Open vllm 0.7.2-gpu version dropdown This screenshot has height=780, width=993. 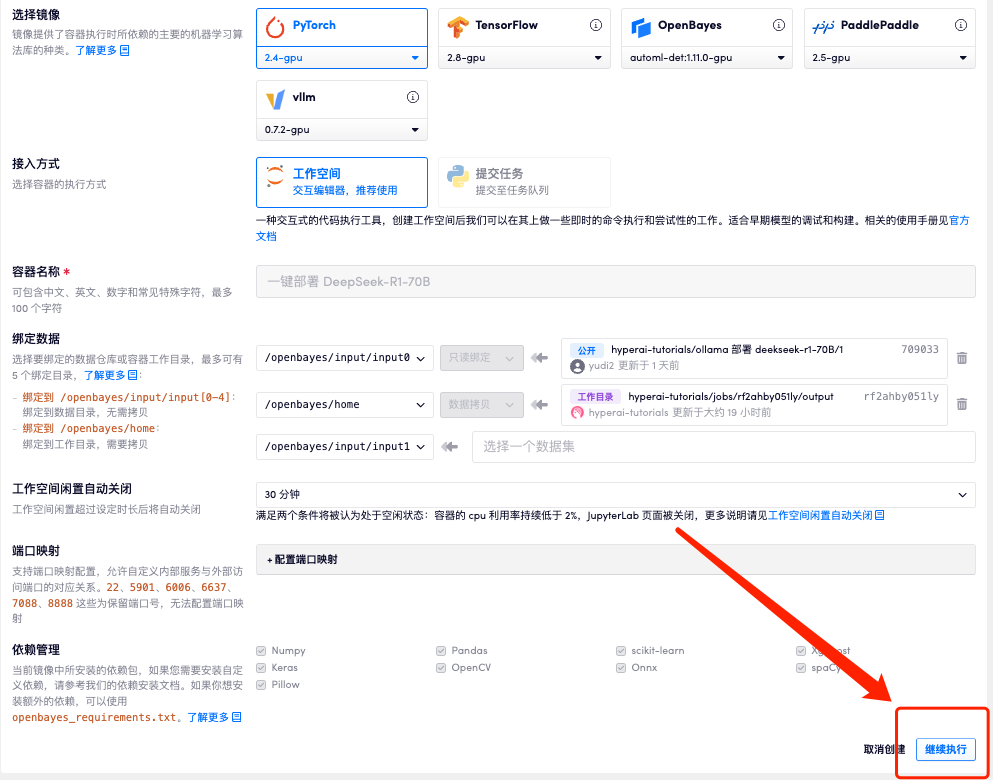point(342,130)
